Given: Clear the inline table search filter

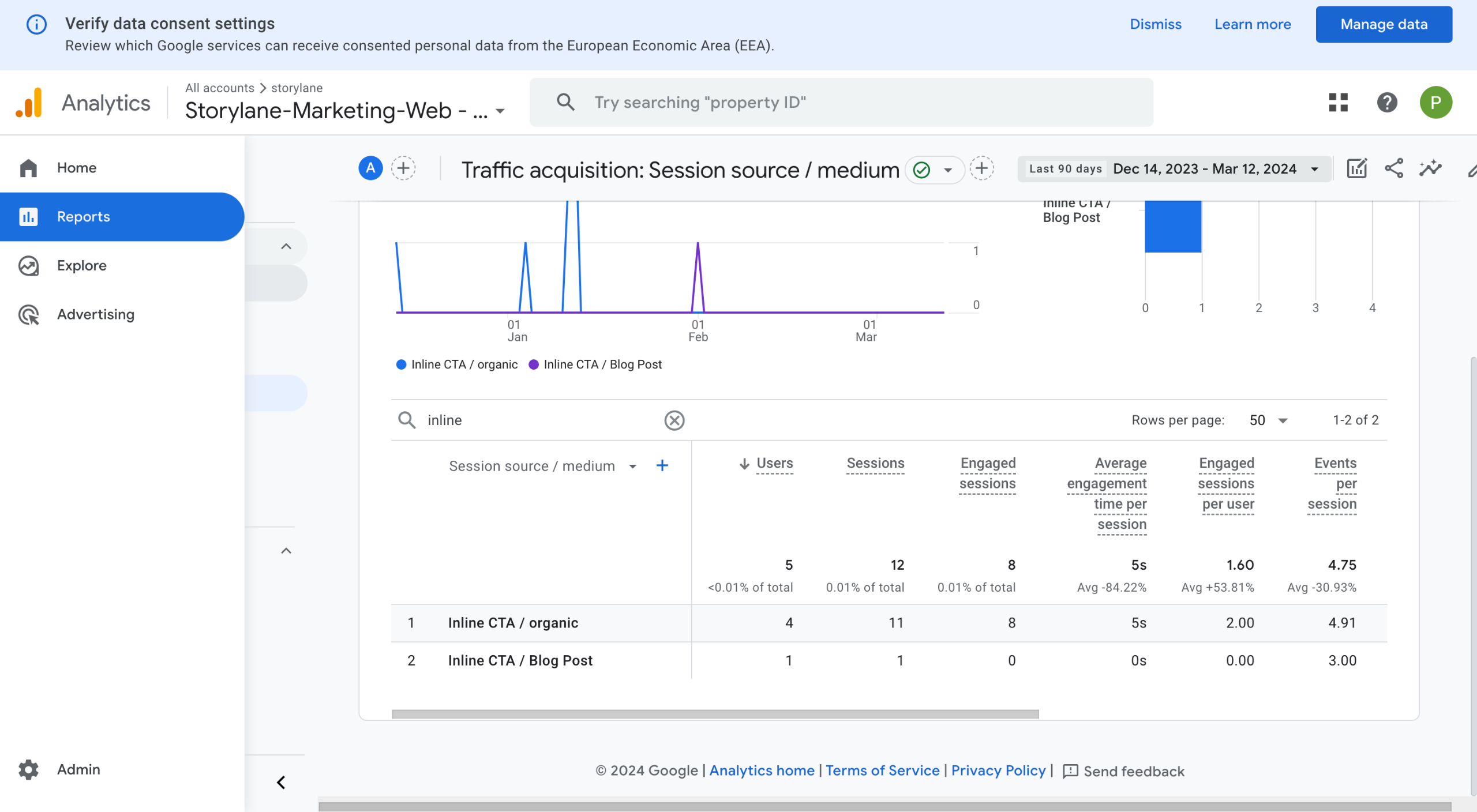Looking at the screenshot, I should pyautogui.click(x=674, y=420).
